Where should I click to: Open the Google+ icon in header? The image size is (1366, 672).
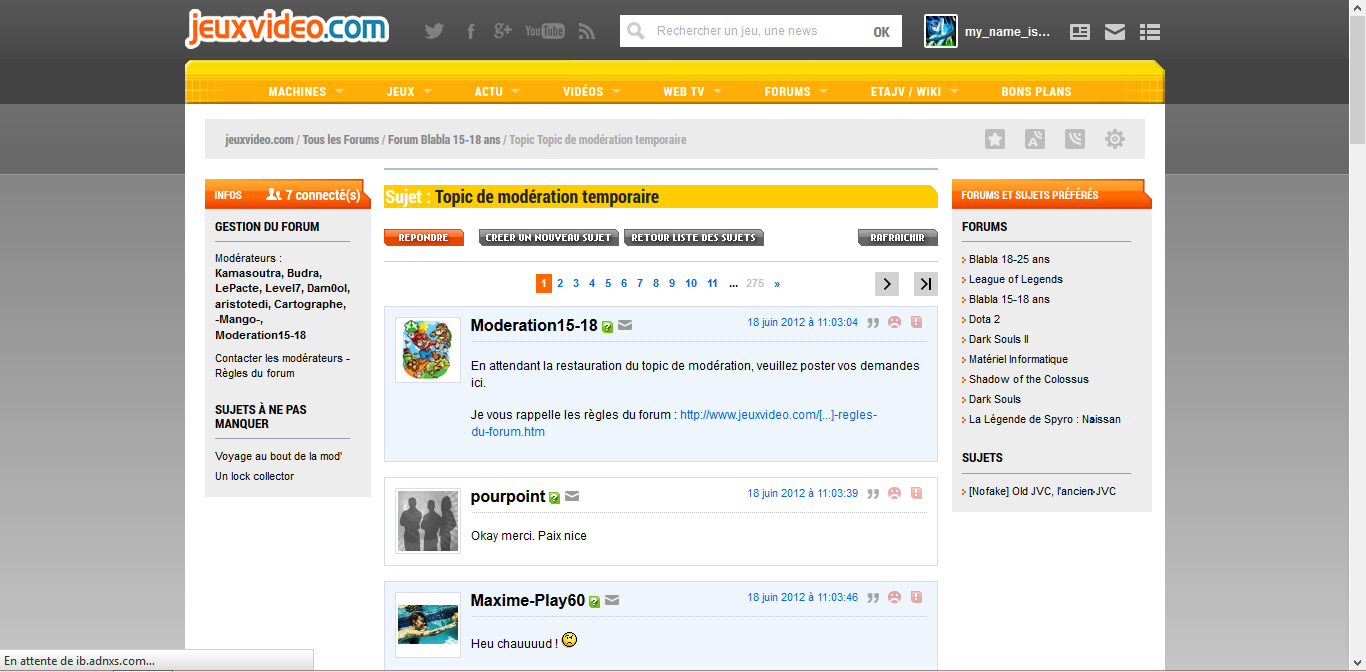[x=503, y=31]
